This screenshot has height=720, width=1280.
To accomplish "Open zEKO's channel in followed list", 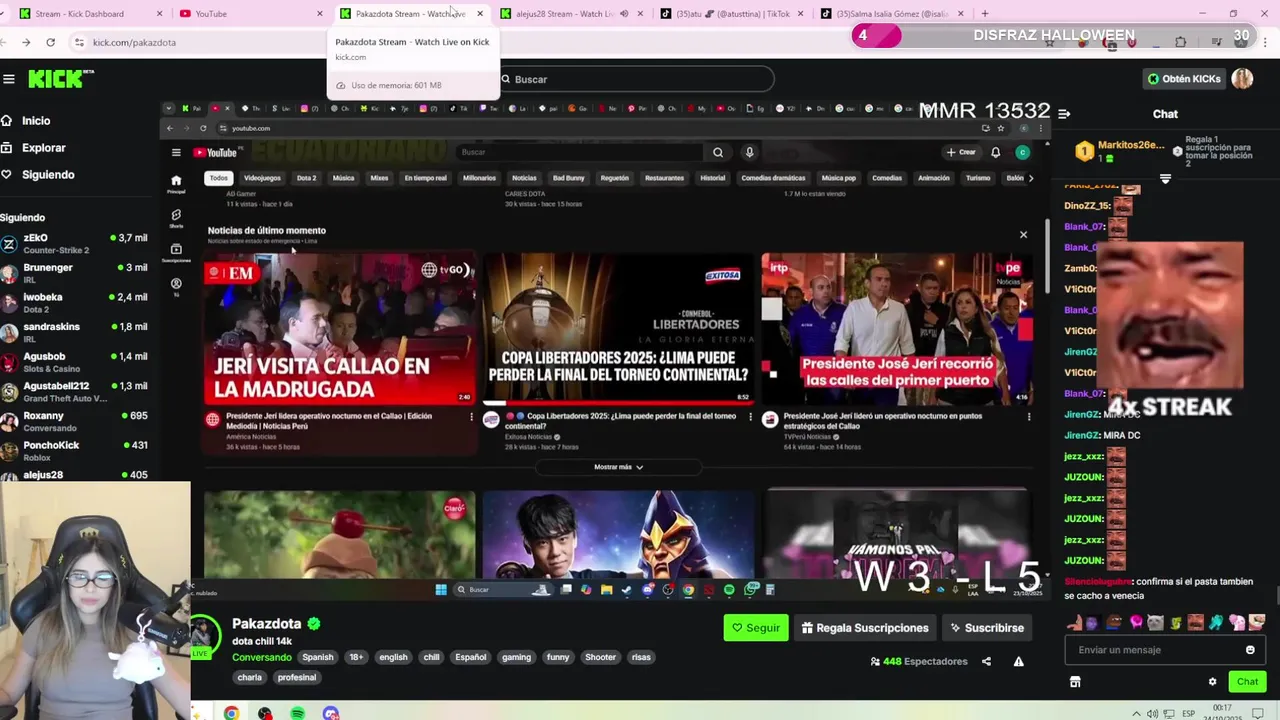I will tap(75, 243).
